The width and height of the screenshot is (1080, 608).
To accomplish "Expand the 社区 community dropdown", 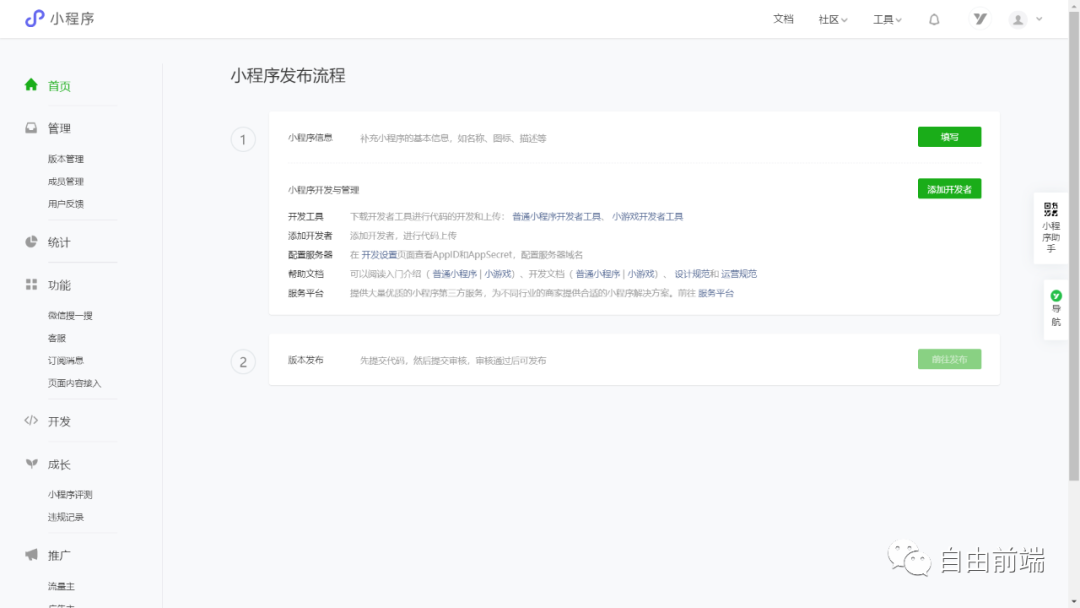I will tap(831, 18).
